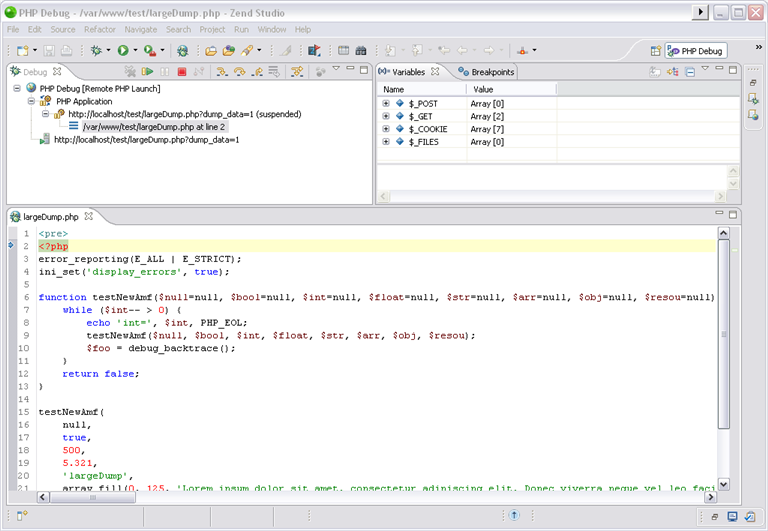The width and height of the screenshot is (768, 531).
Task: Click the green Run toolbar icon
Action: [123, 50]
